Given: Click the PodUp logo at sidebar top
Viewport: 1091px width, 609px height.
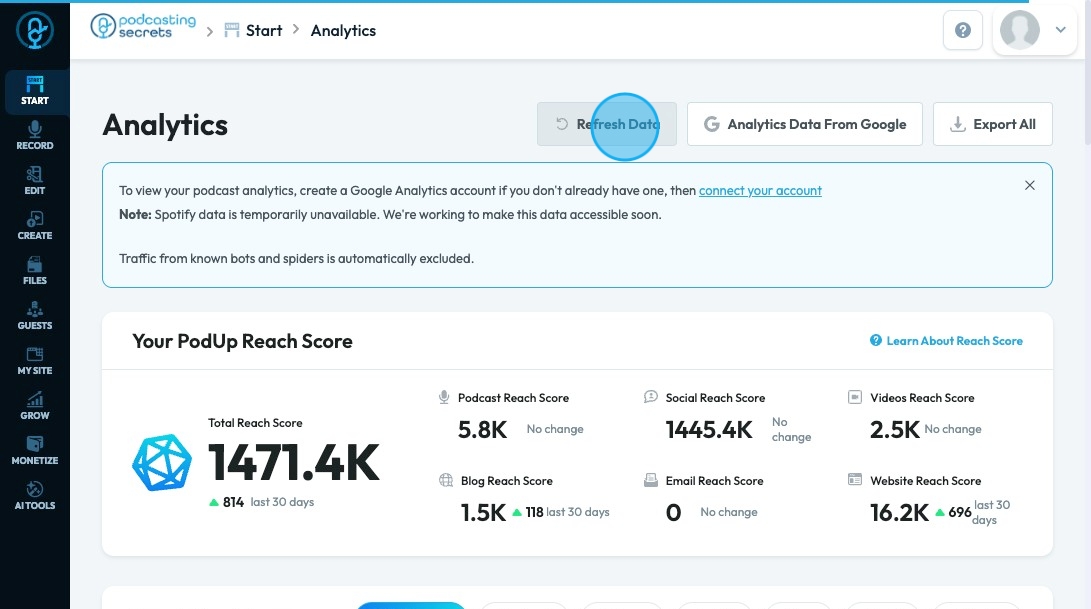Looking at the screenshot, I should point(35,31).
